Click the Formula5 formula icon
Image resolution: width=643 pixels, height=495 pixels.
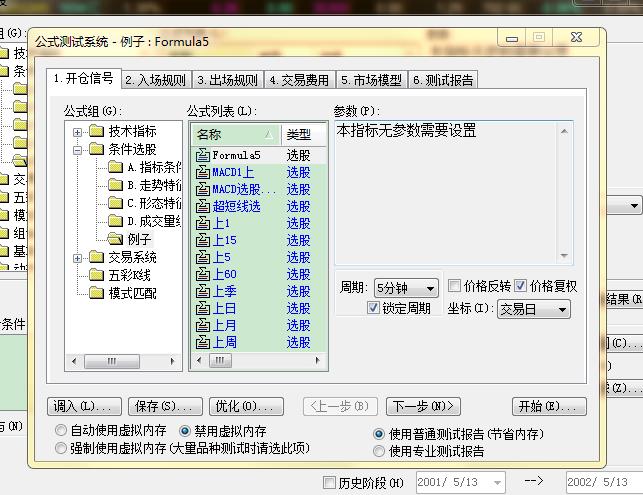(203, 155)
